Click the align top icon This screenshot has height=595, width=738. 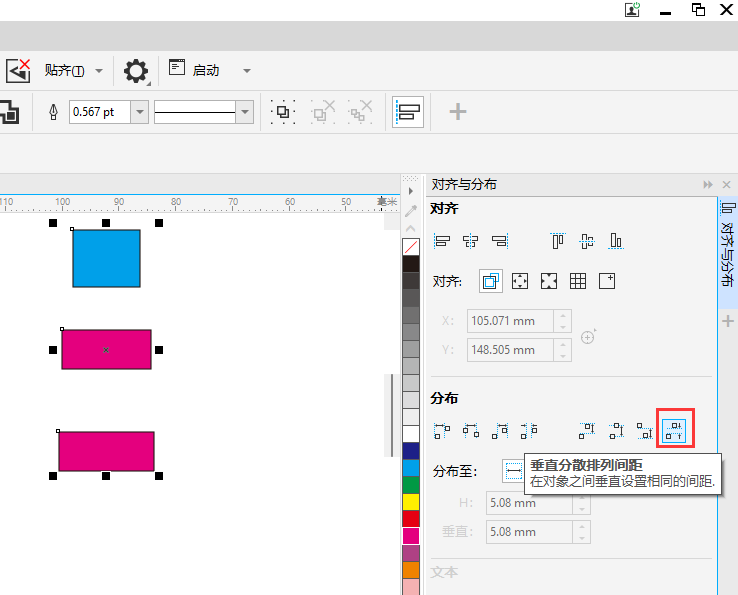tap(558, 241)
